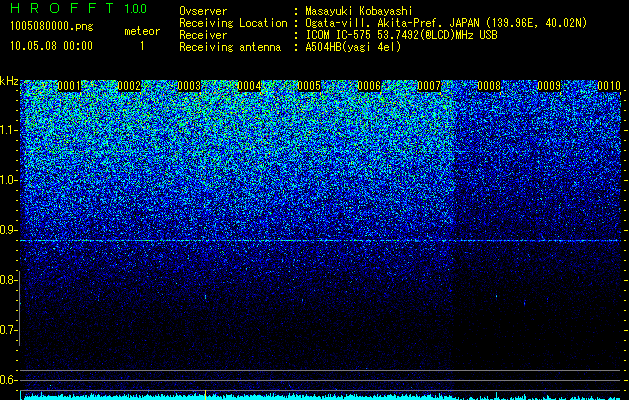The width and height of the screenshot is (629, 400).
Task: Click the 0.9 frequency axis label
Action: click(x=8, y=230)
